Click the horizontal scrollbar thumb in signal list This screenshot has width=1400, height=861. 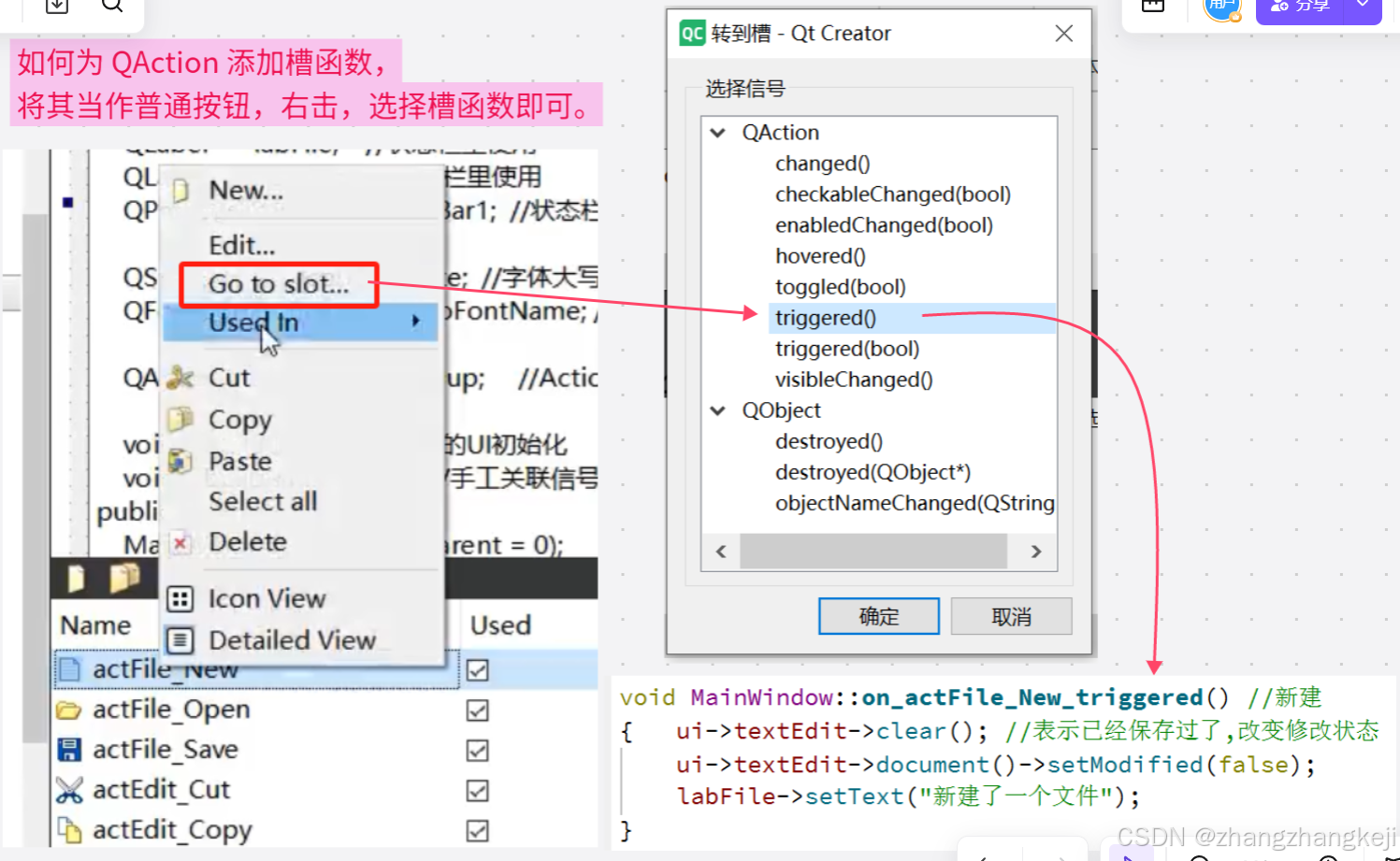point(873,552)
